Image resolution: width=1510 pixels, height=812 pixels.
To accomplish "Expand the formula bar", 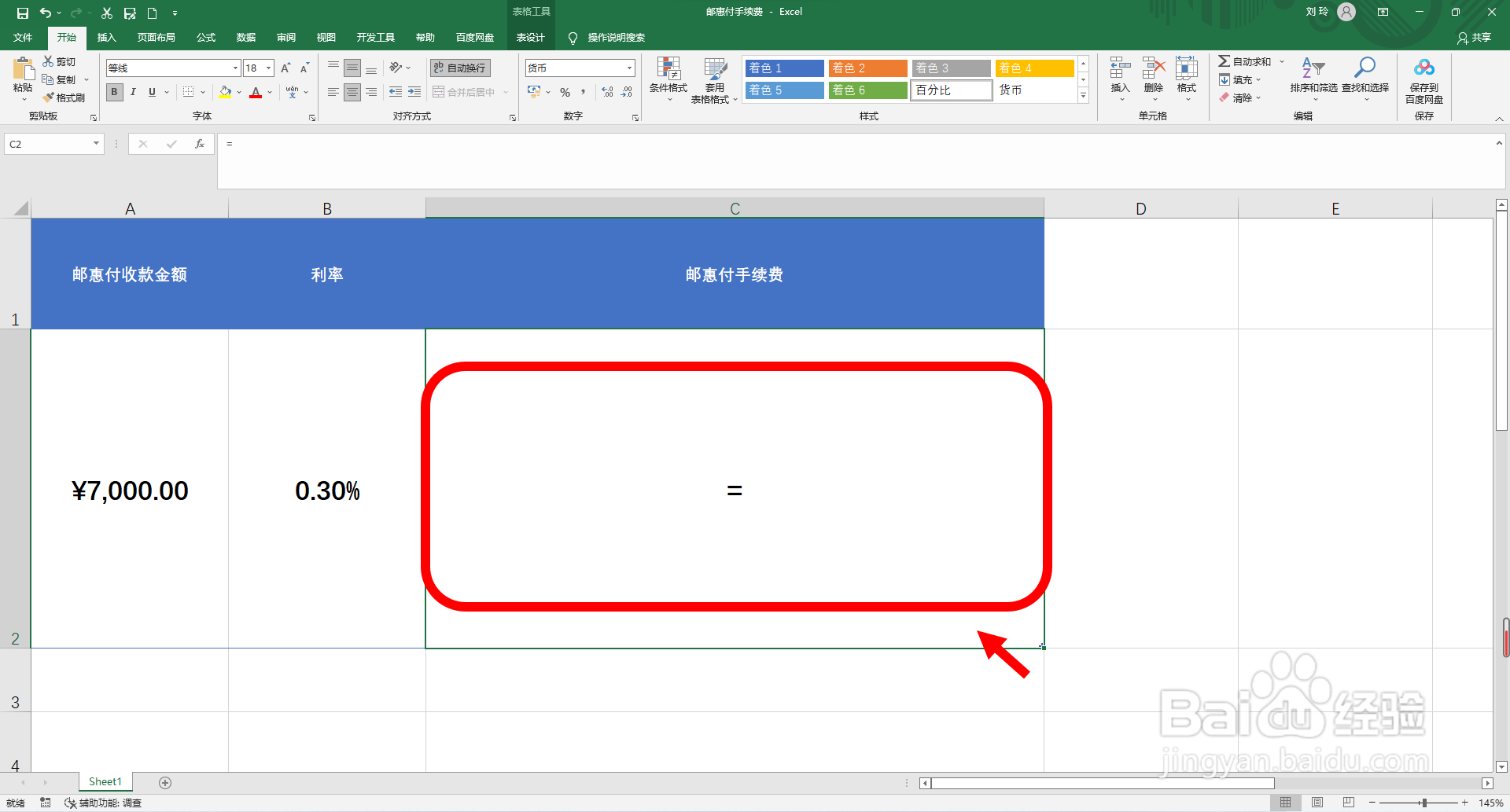I will pos(1499,143).
